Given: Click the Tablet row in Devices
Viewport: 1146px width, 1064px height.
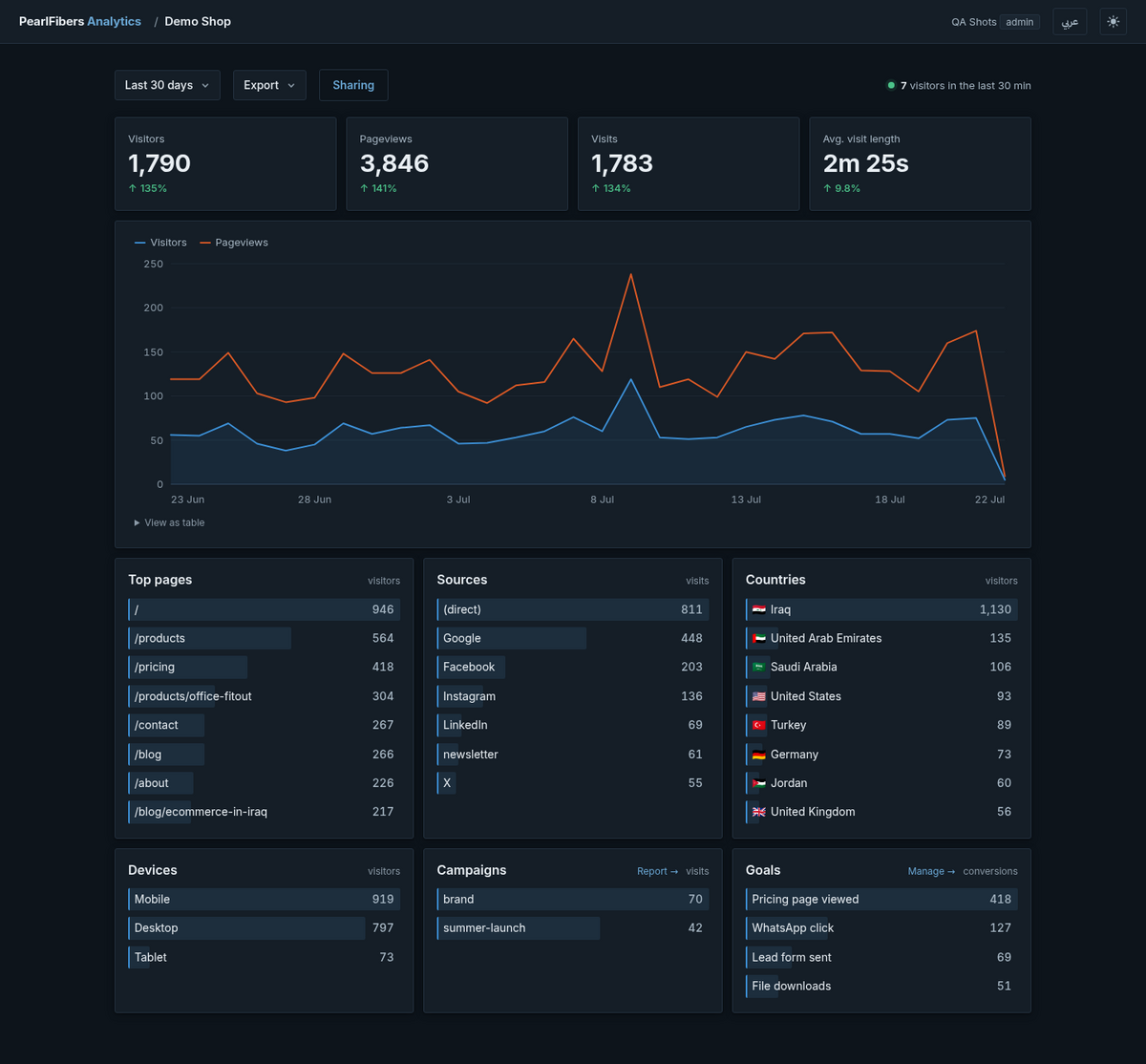Looking at the screenshot, I should point(264,957).
